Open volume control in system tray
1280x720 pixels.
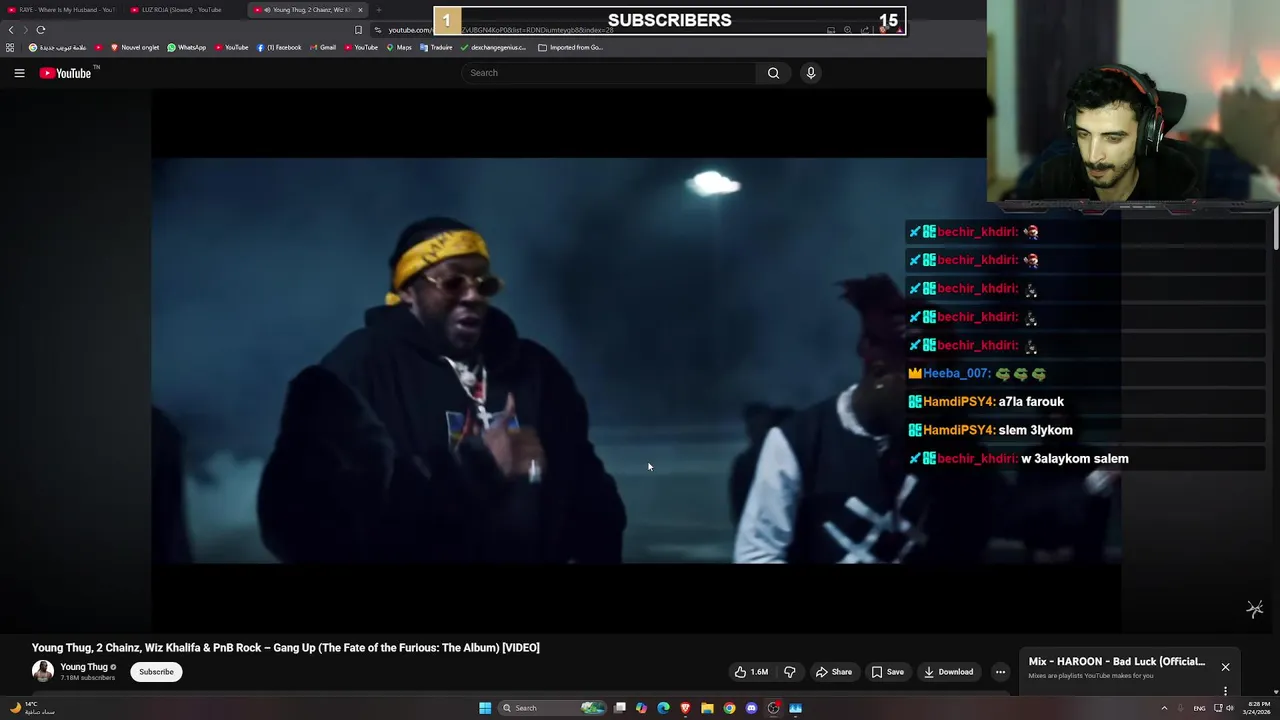click(x=1230, y=708)
